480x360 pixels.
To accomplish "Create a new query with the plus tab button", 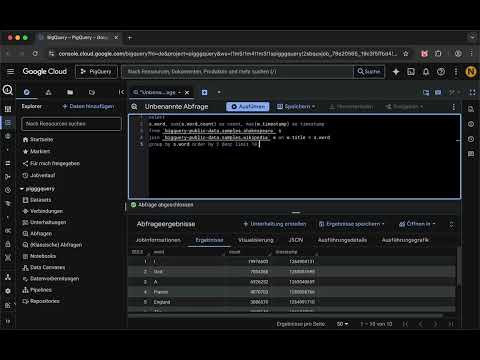I will [x=204, y=92].
